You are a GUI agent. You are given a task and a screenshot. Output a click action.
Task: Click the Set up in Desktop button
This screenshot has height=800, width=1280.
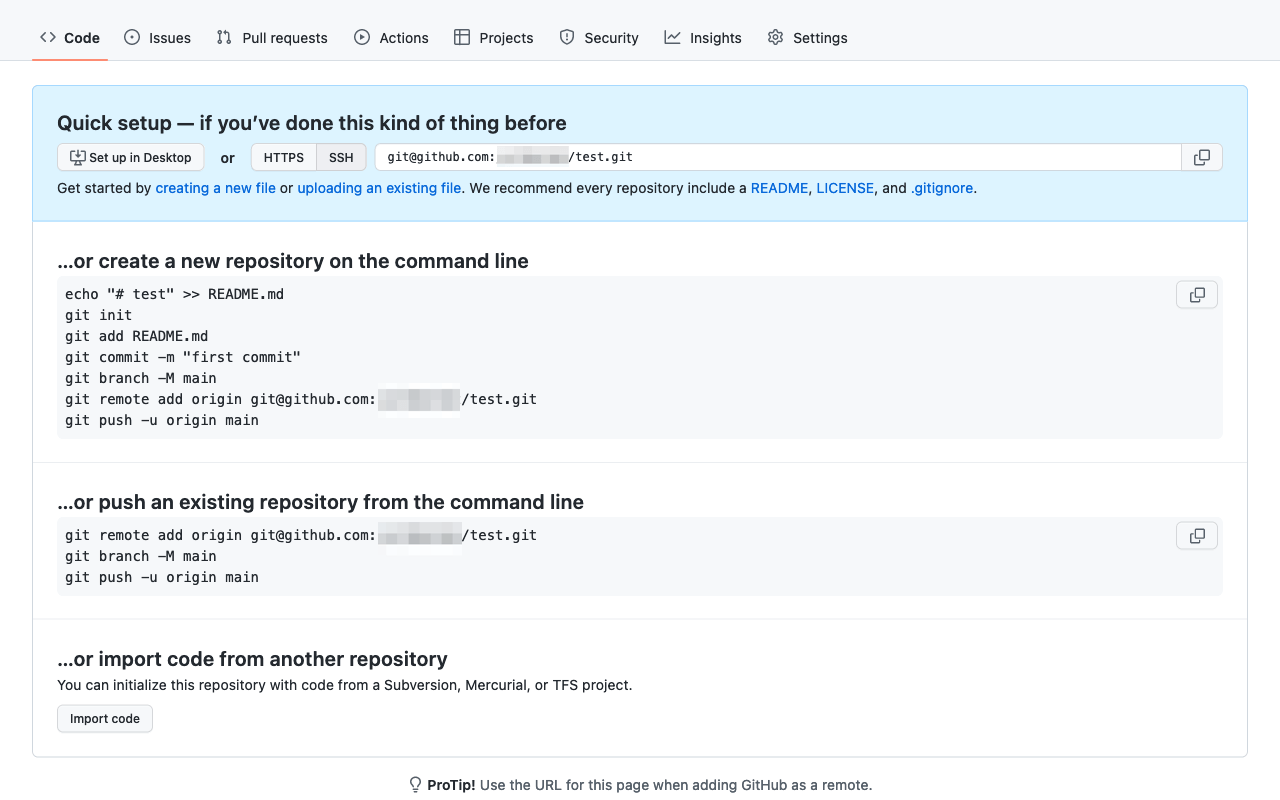(131, 157)
